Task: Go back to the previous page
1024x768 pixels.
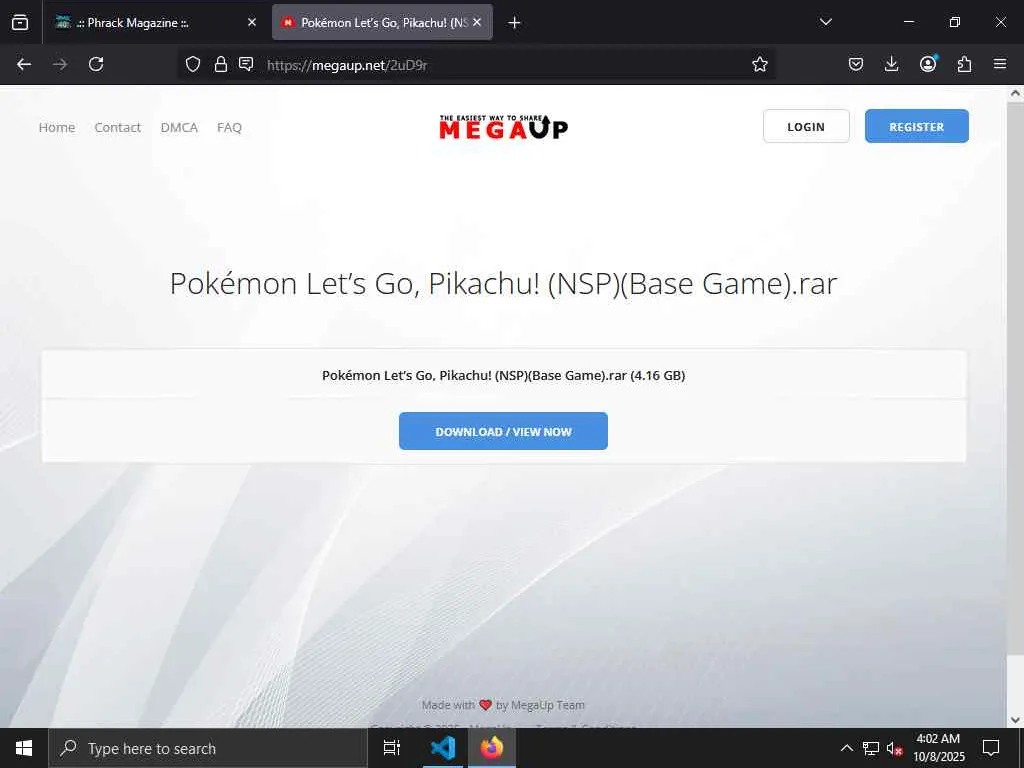Action: [x=24, y=64]
